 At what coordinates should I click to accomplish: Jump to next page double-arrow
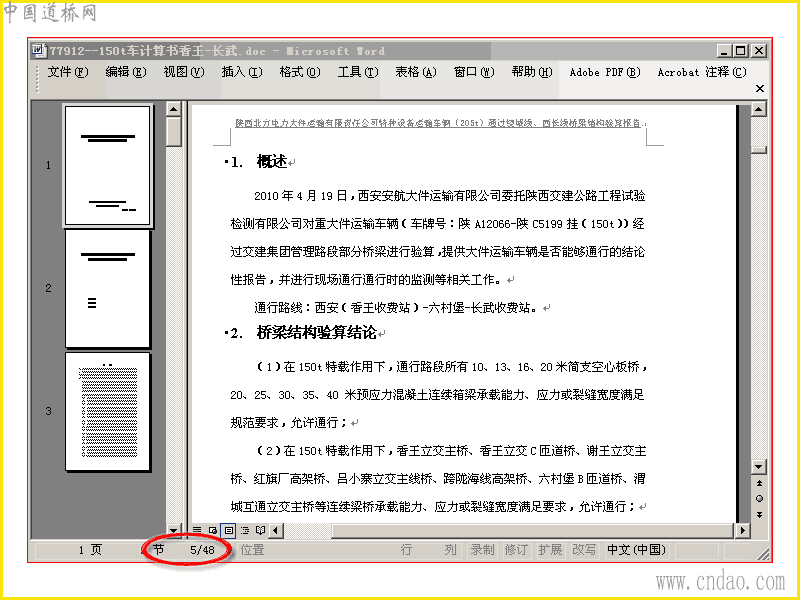pos(759,514)
